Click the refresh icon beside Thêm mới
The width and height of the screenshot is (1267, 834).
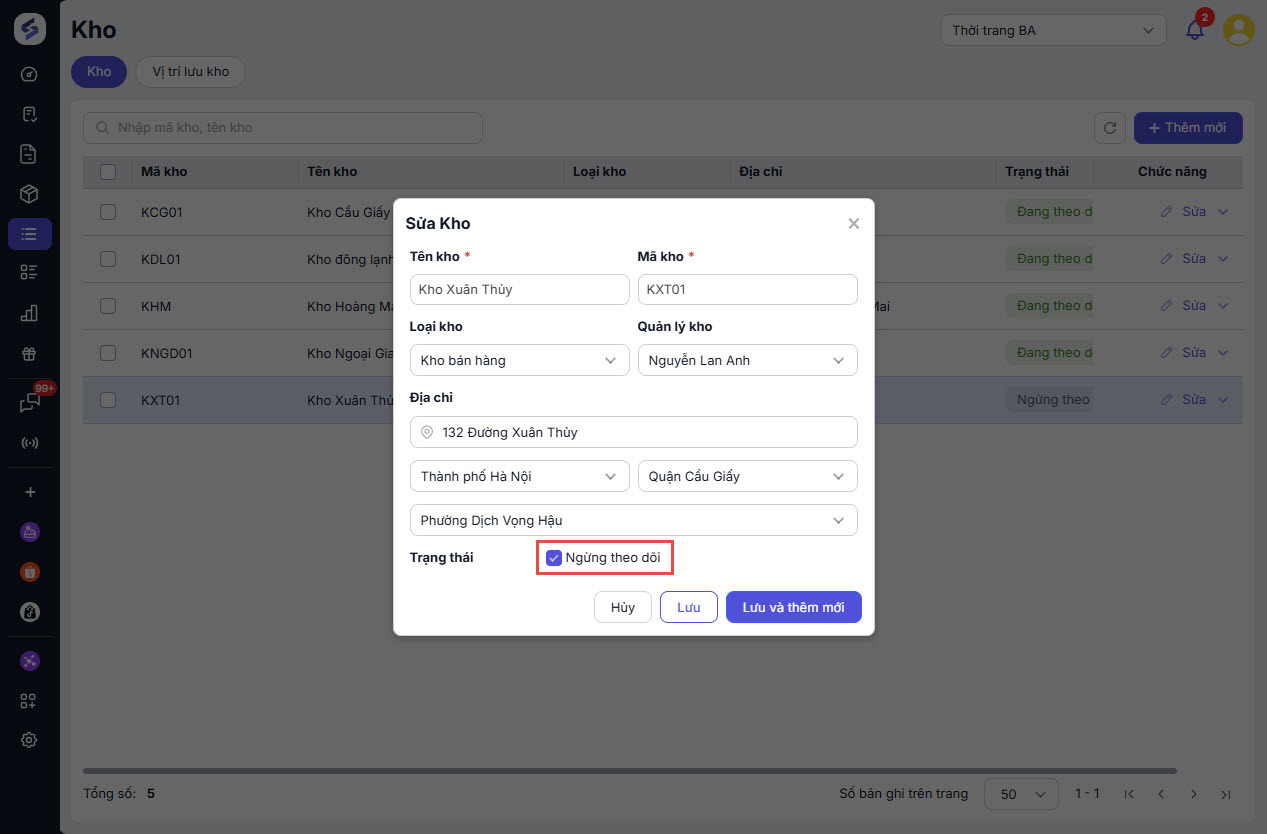click(1110, 128)
